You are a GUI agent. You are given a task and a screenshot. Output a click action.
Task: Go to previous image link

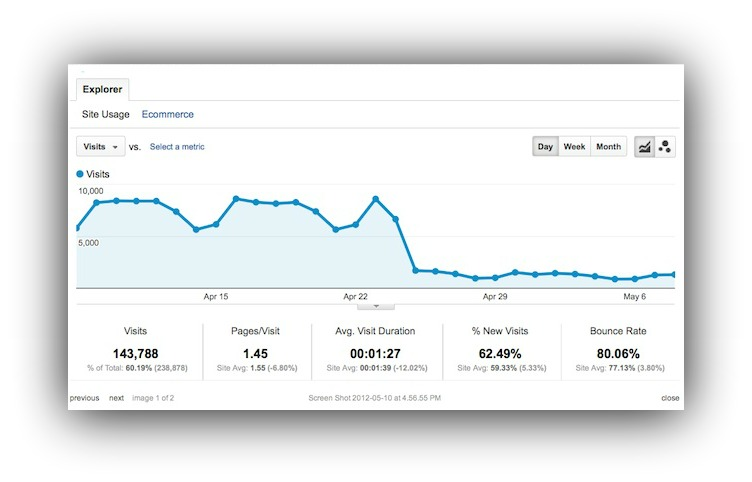[84, 398]
